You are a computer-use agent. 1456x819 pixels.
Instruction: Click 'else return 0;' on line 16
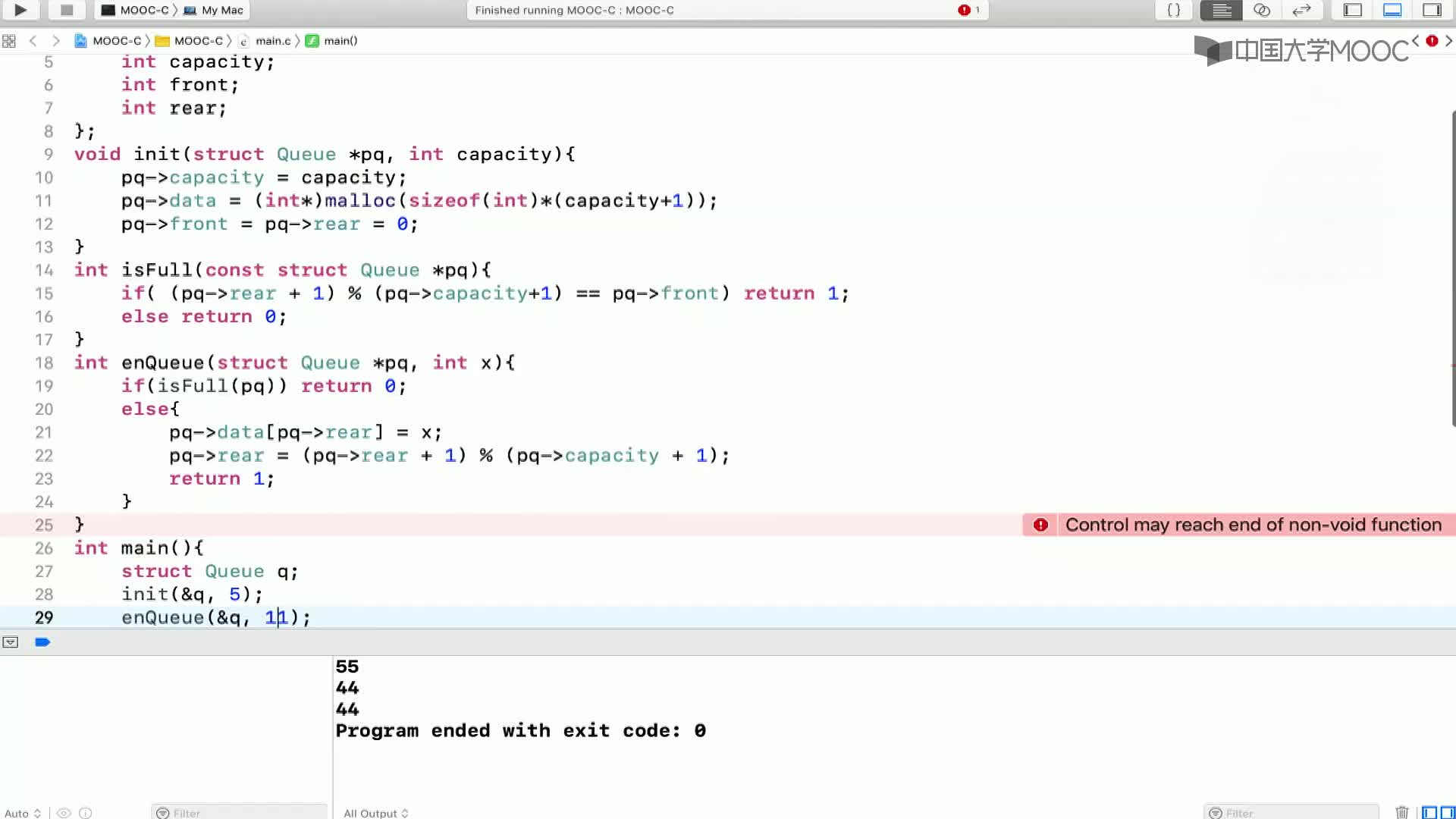(x=204, y=316)
